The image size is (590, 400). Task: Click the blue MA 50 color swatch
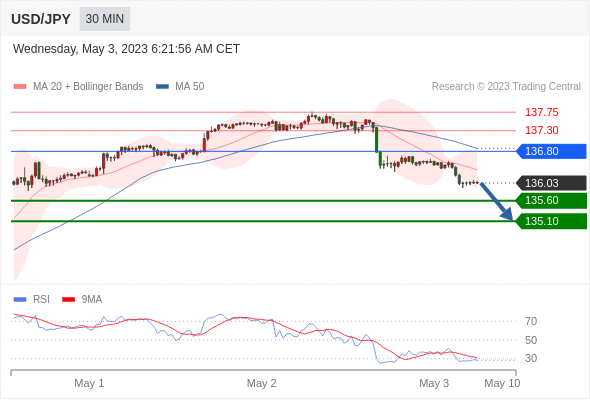click(162, 87)
